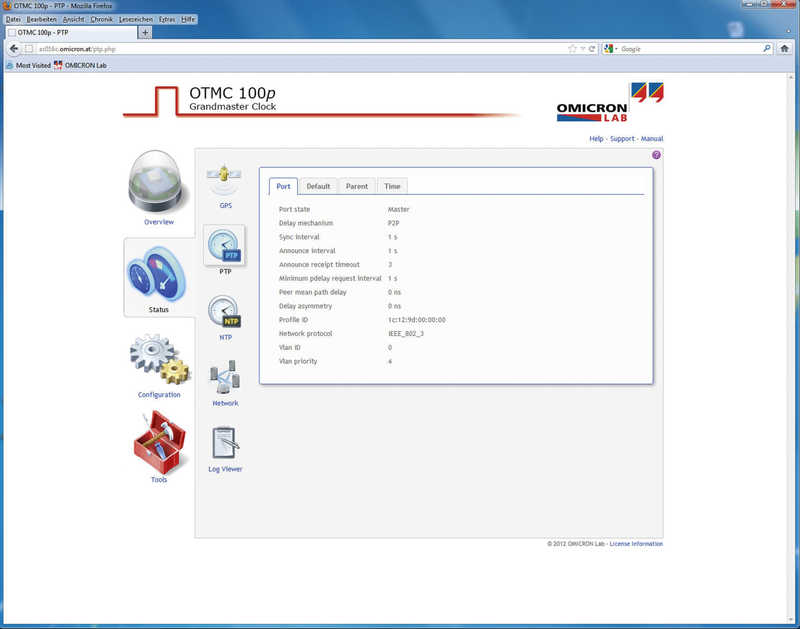Open the Datei menu

13,19
